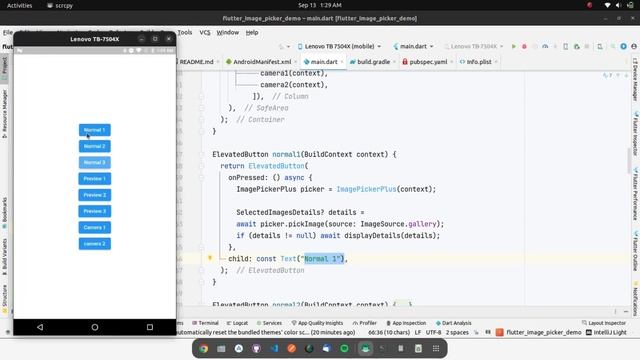Open Spotify from the dock

click(344, 349)
